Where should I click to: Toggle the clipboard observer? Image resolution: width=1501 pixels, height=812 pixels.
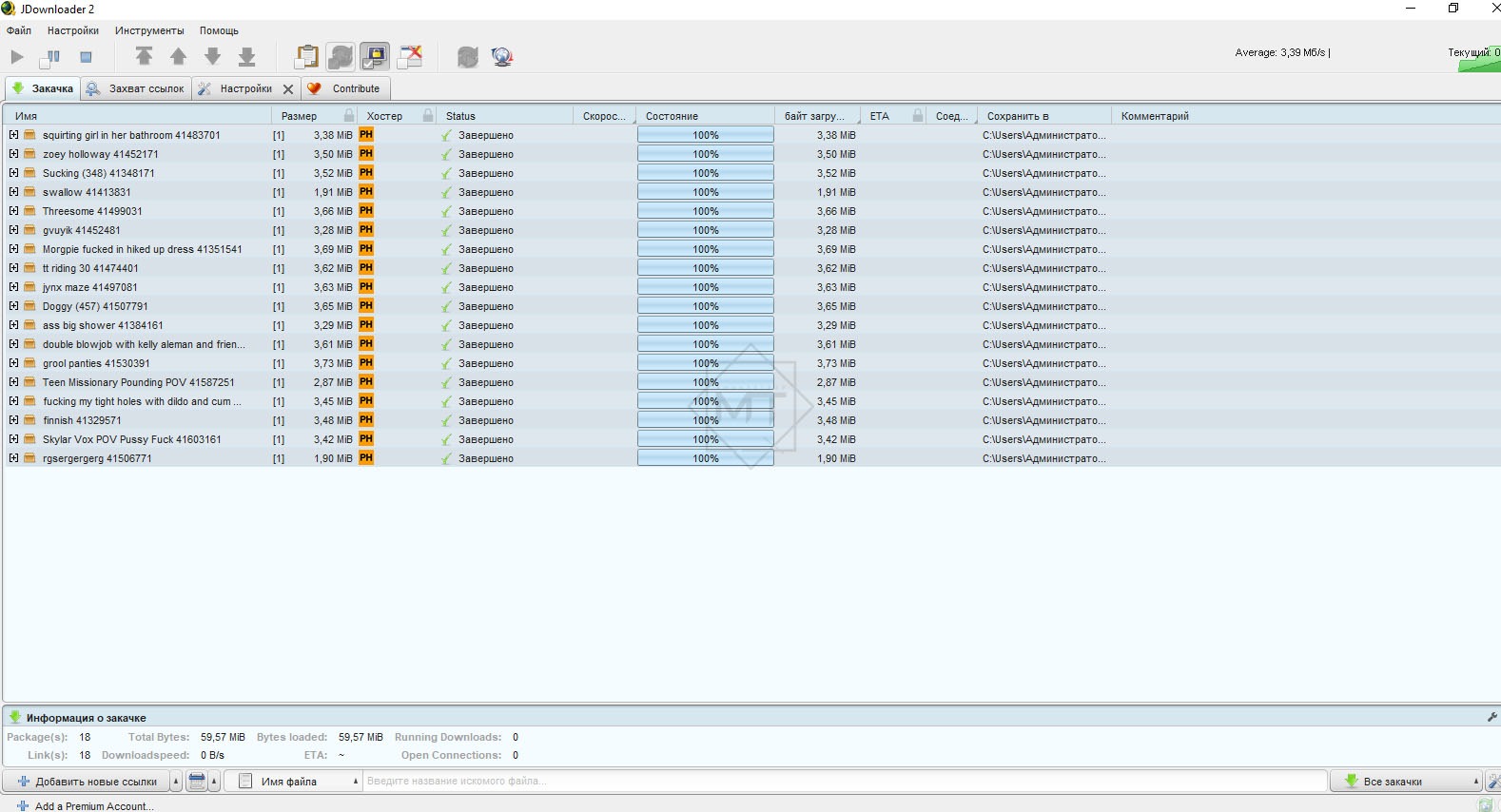306,57
